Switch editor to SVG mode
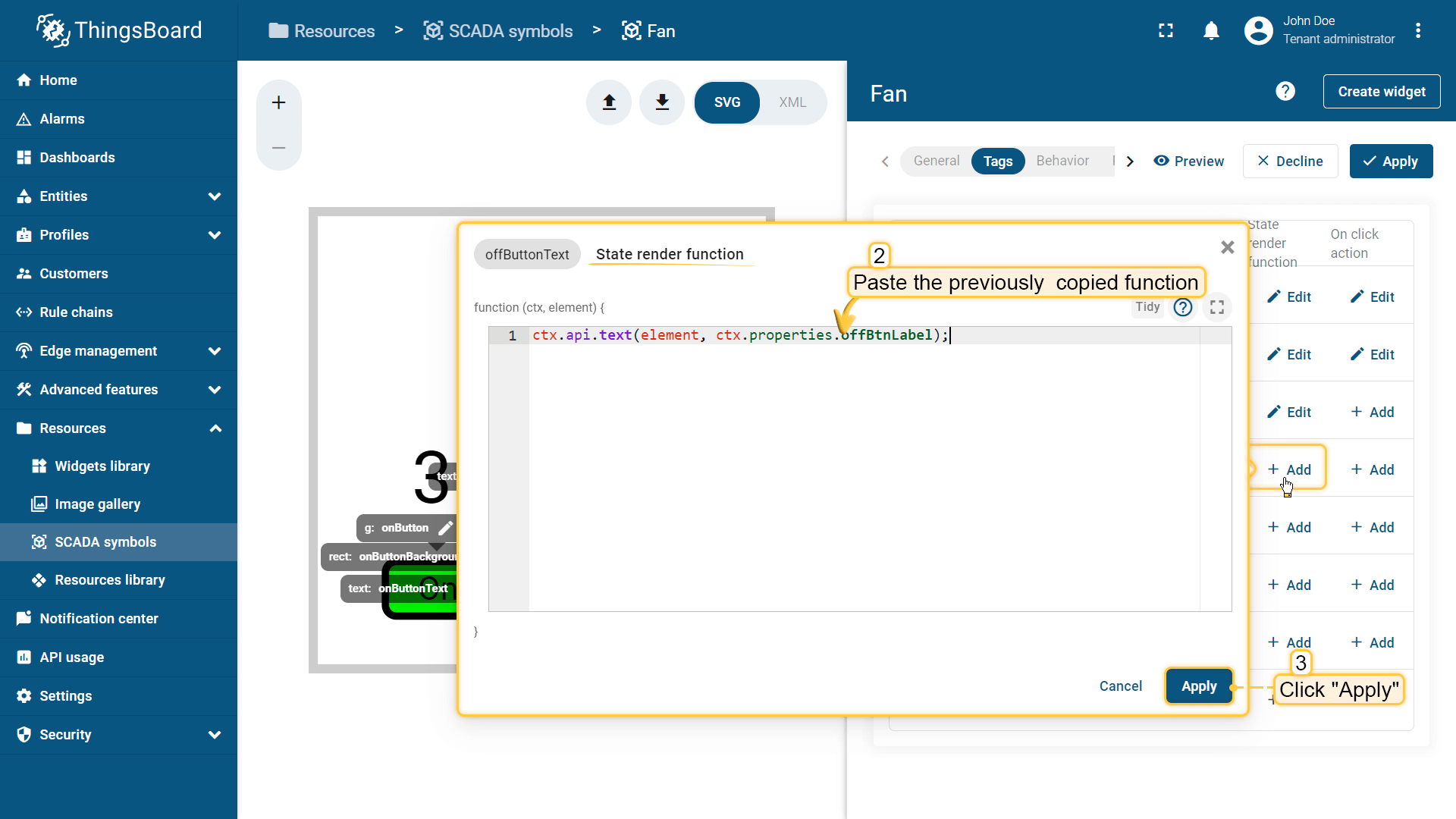Image resolution: width=1456 pixels, height=819 pixels. point(726,102)
